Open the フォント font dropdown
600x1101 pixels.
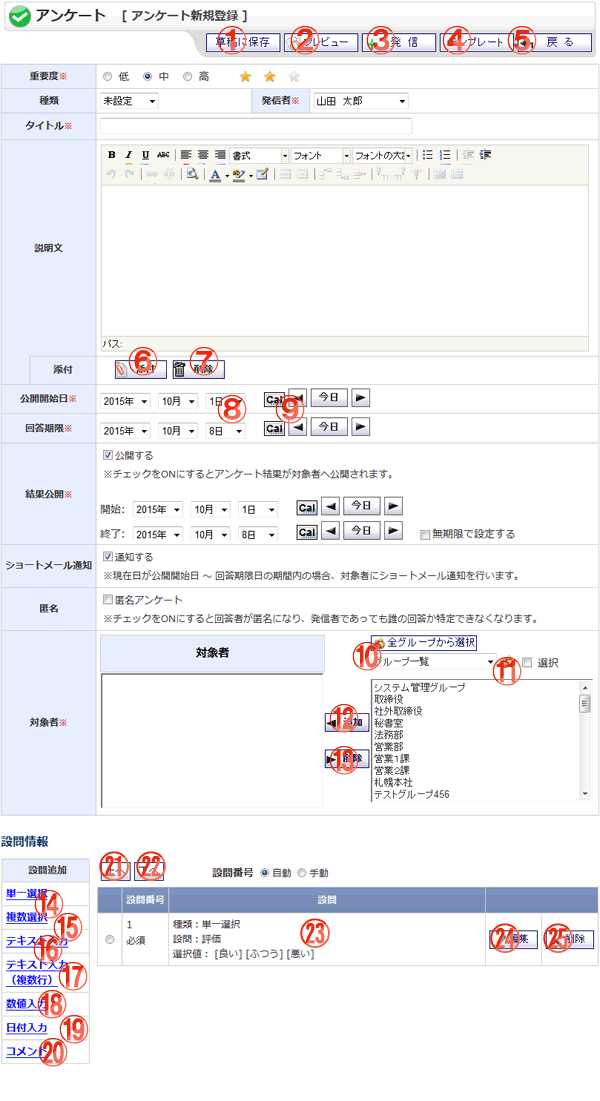pos(320,156)
